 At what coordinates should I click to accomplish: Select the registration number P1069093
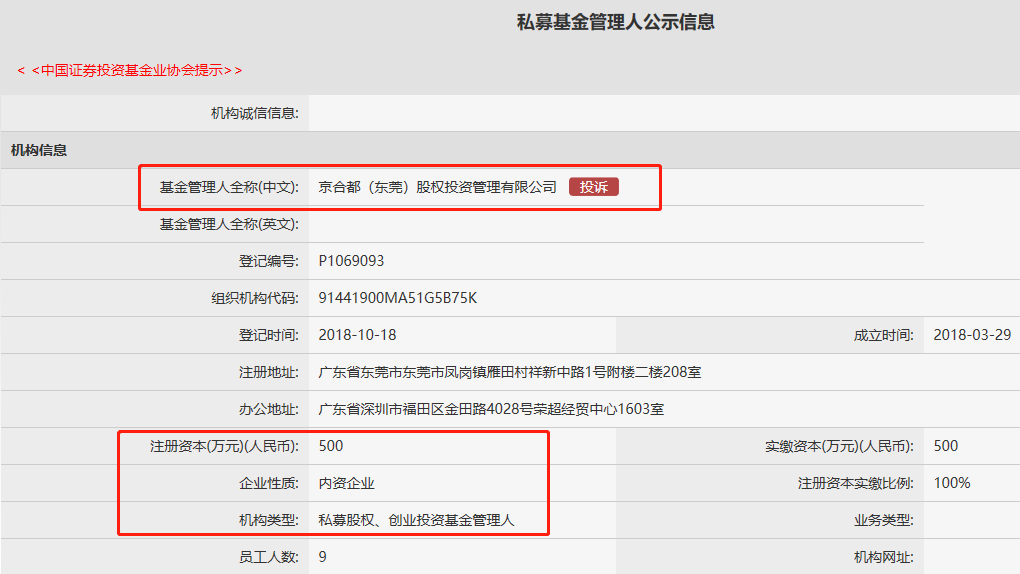point(351,261)
